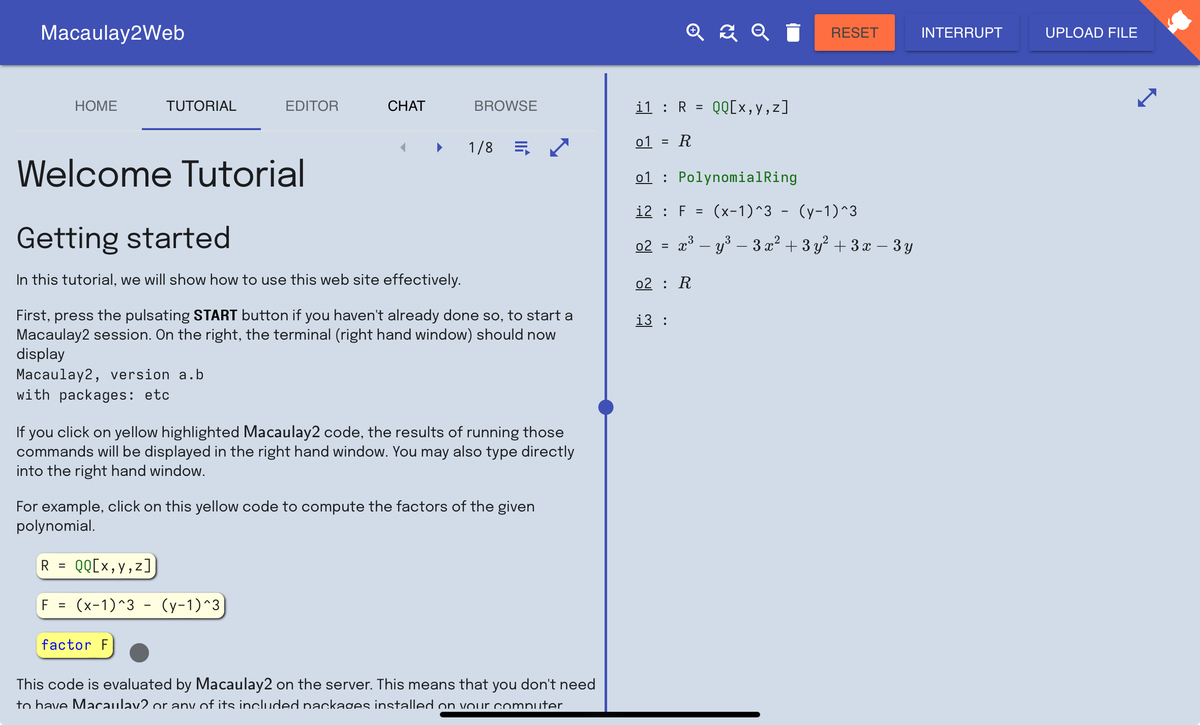Open the tutorial contents list icon
The image size is (1200, 725).
tap(520, 146)
